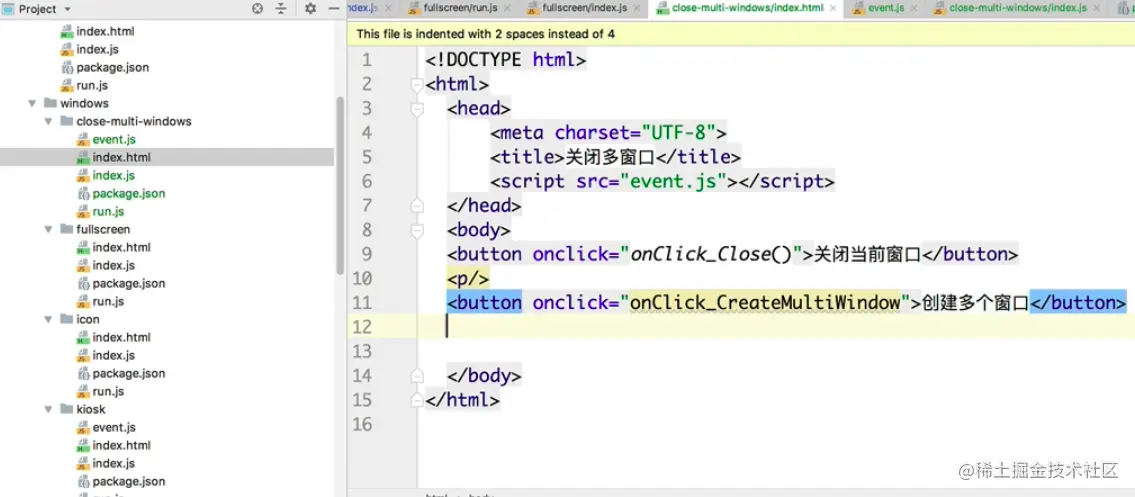Collapse the fullscreen folder arrow

48,229
